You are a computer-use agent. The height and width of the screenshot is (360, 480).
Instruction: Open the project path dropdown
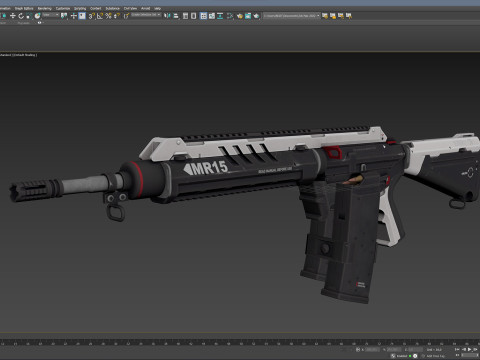(292, 16)
